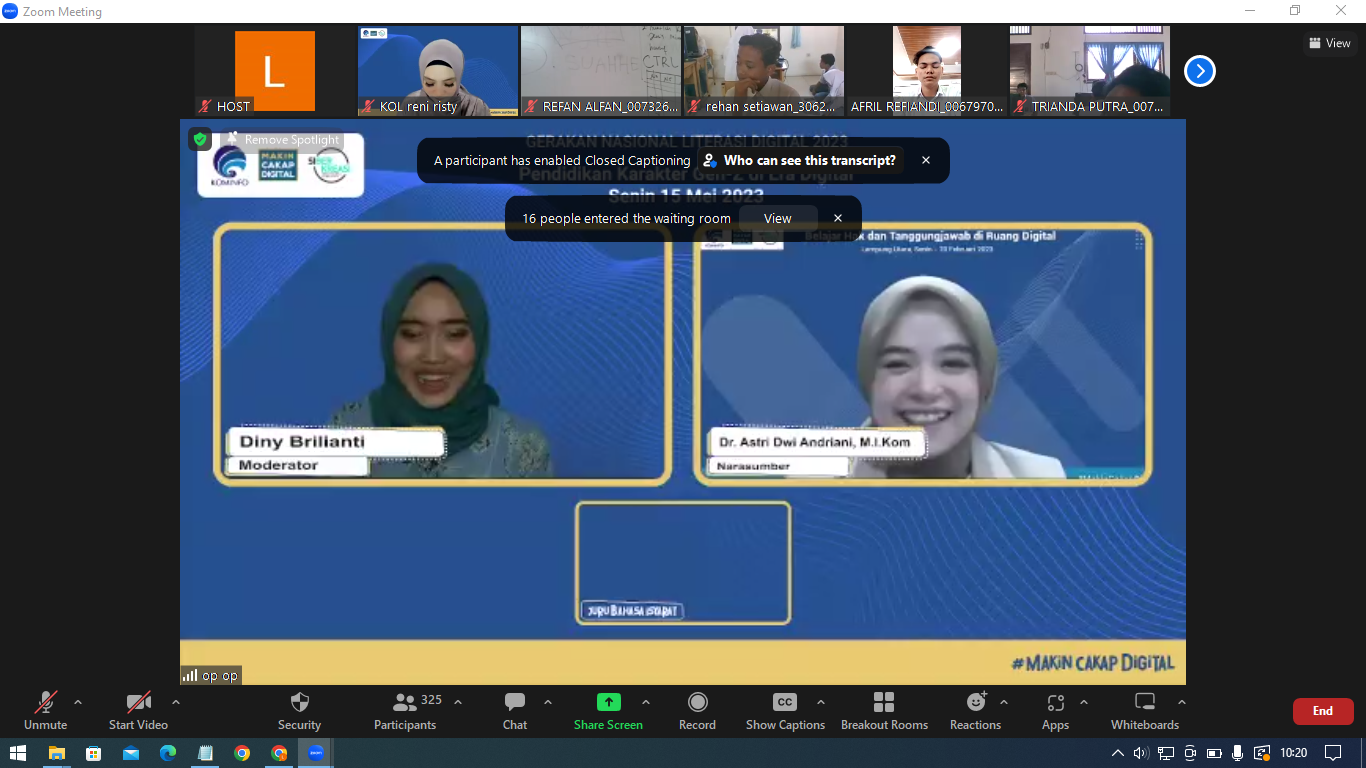Click the Zoom logo in title bar

(10, 11)
